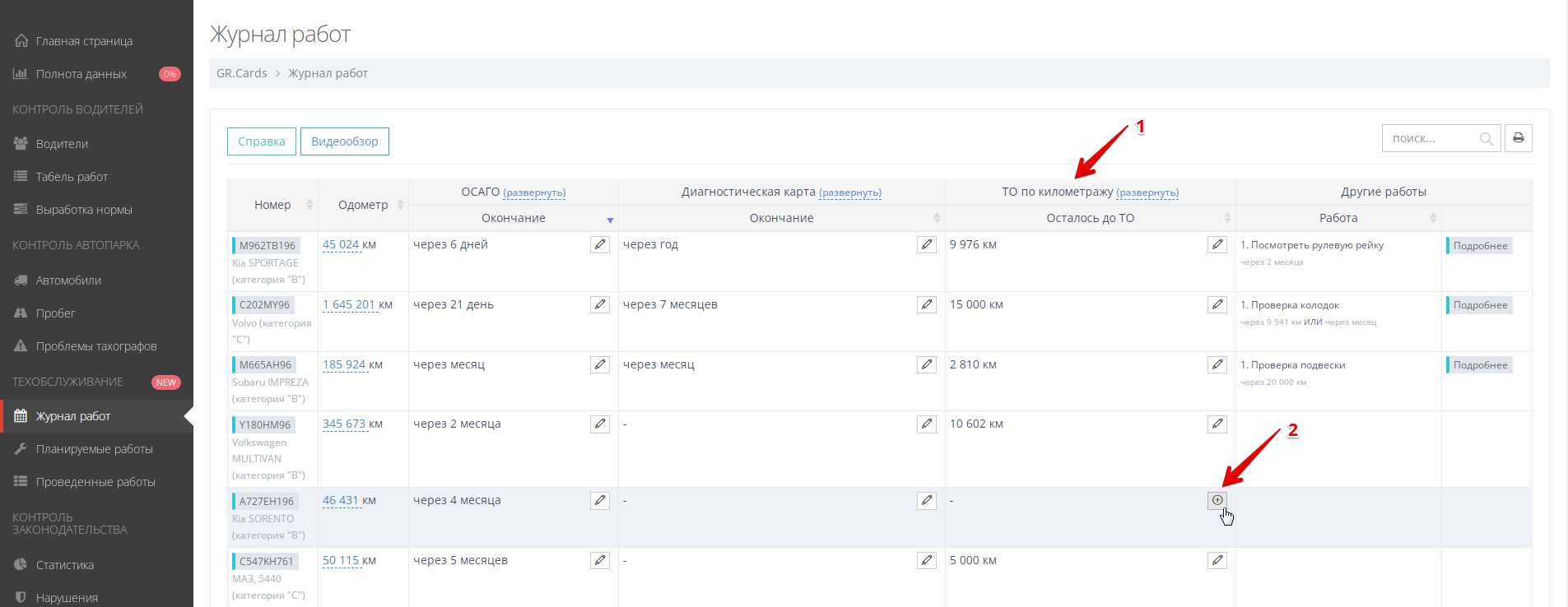Go to Водители sidebar item
The width and height of the screenshot is (1568, 607).
62,144
